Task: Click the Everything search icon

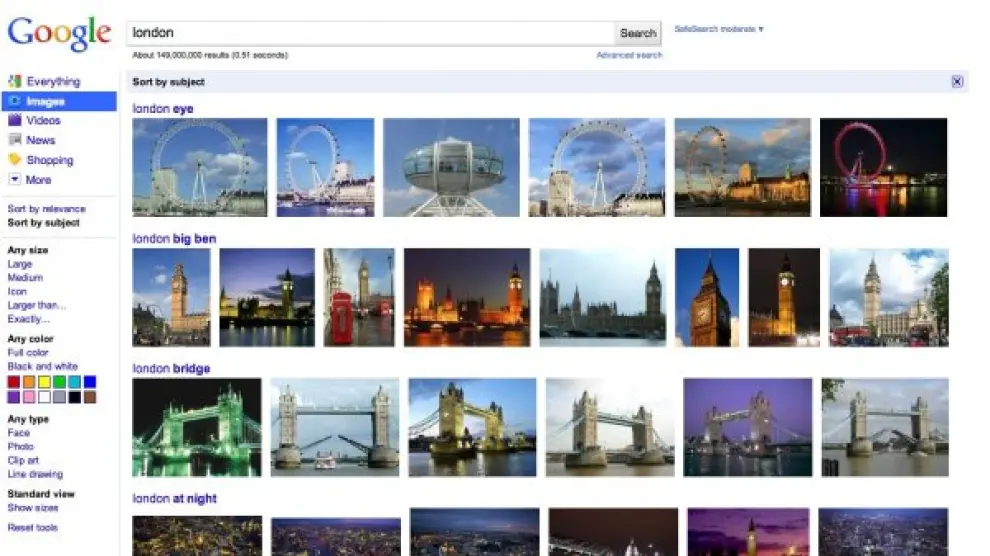Action: click(14, 82)
